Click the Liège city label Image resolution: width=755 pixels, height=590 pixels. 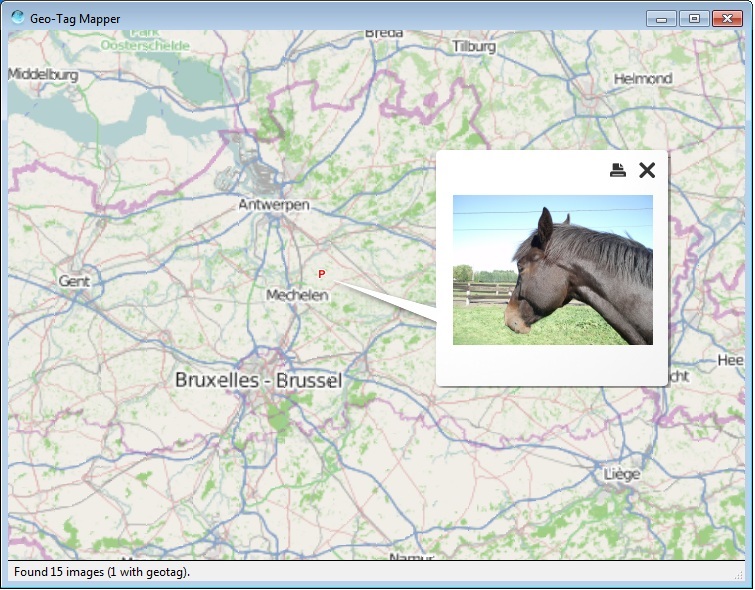[x=622, y=474]
